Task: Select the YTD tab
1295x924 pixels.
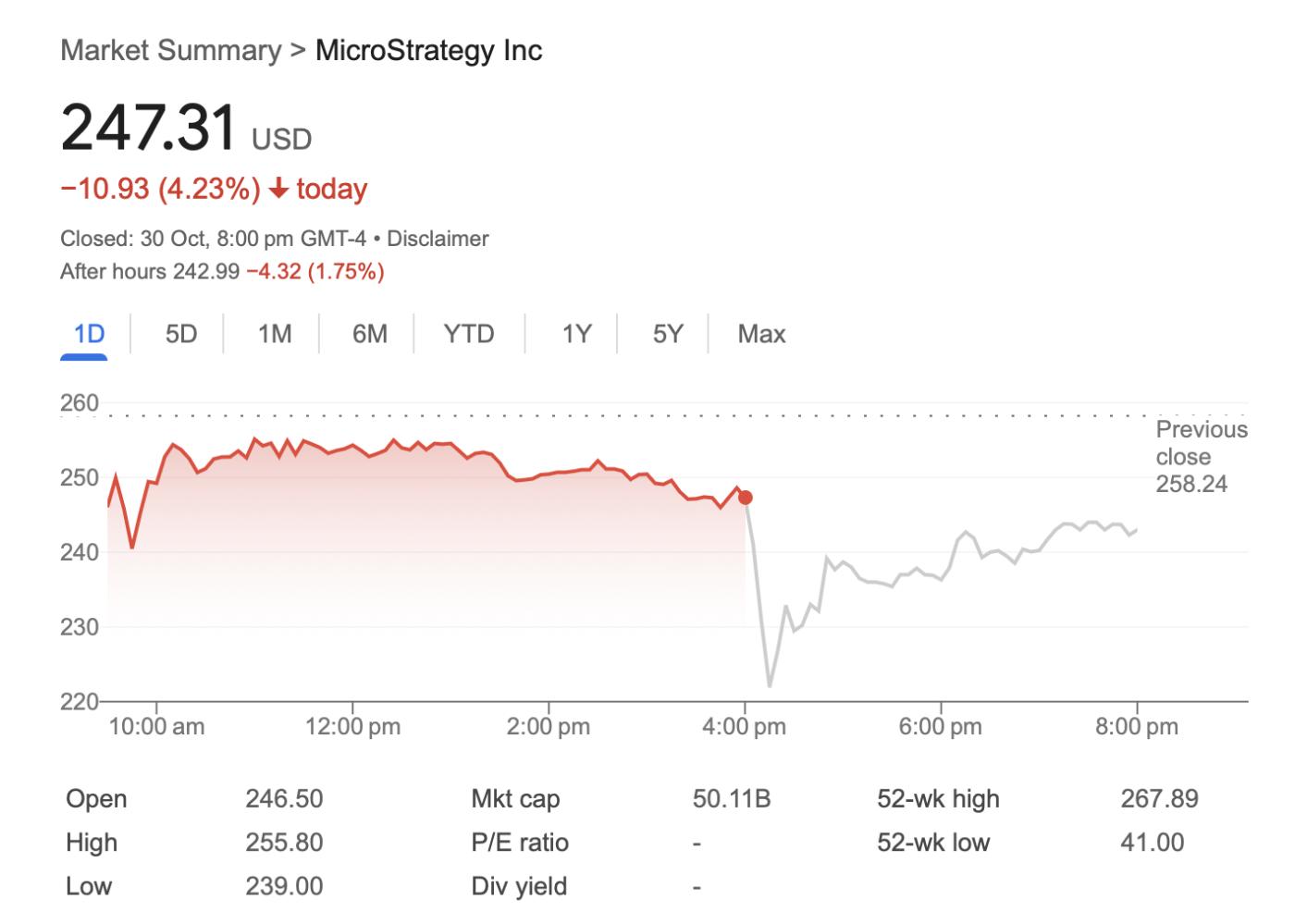Action: [469, 334]
